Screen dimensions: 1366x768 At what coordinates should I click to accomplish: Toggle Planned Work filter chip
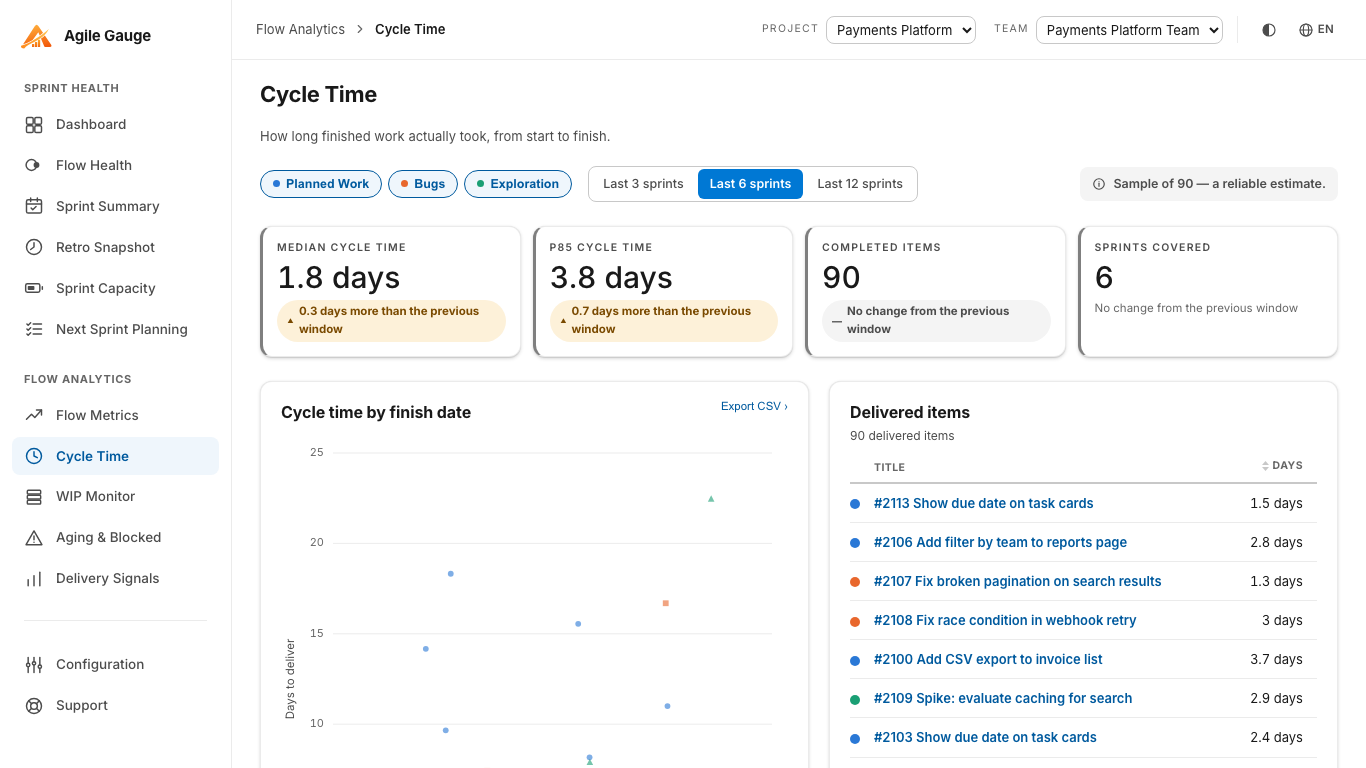[321, 184]
